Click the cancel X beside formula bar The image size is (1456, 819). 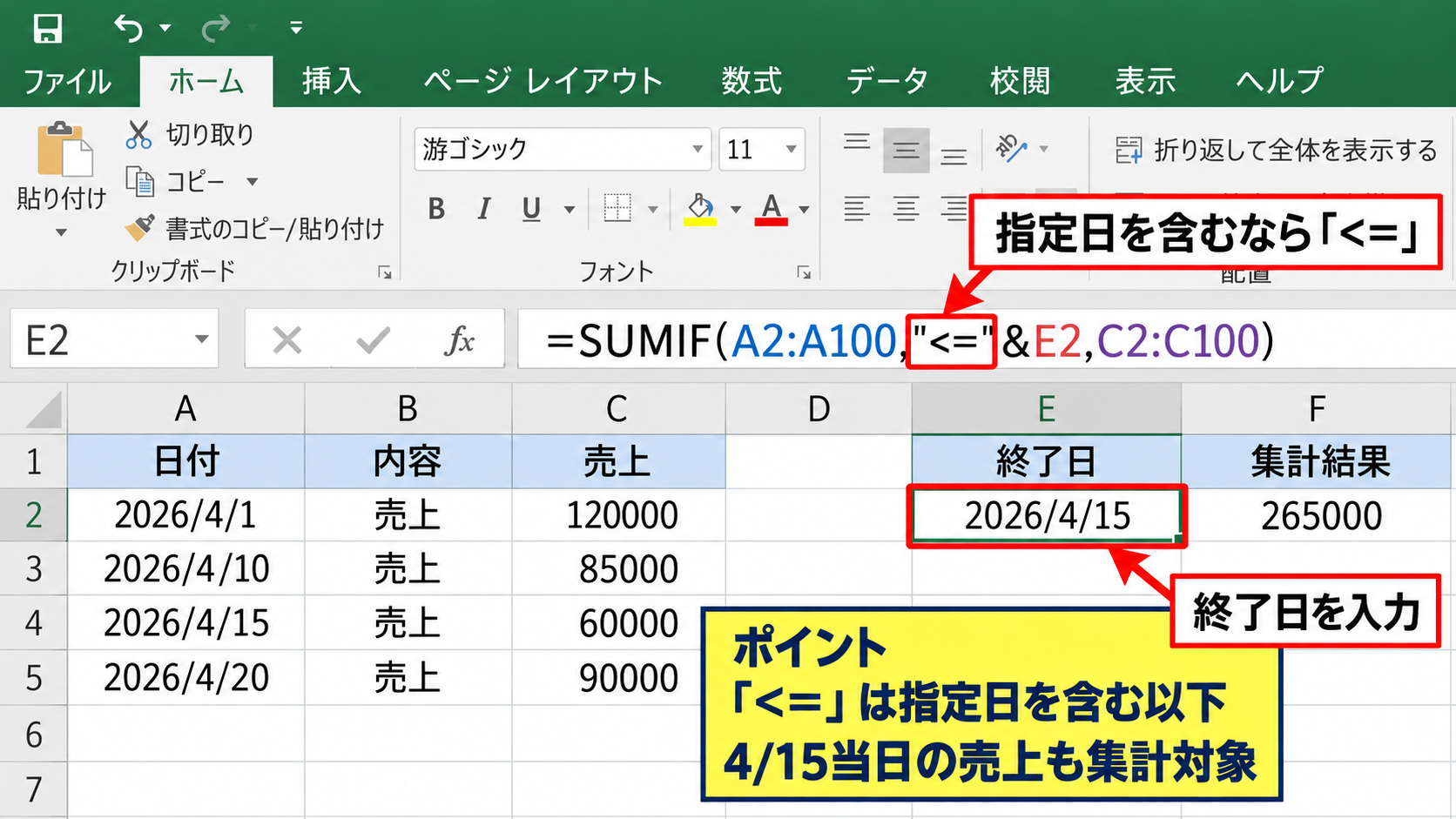pos(287,339)
